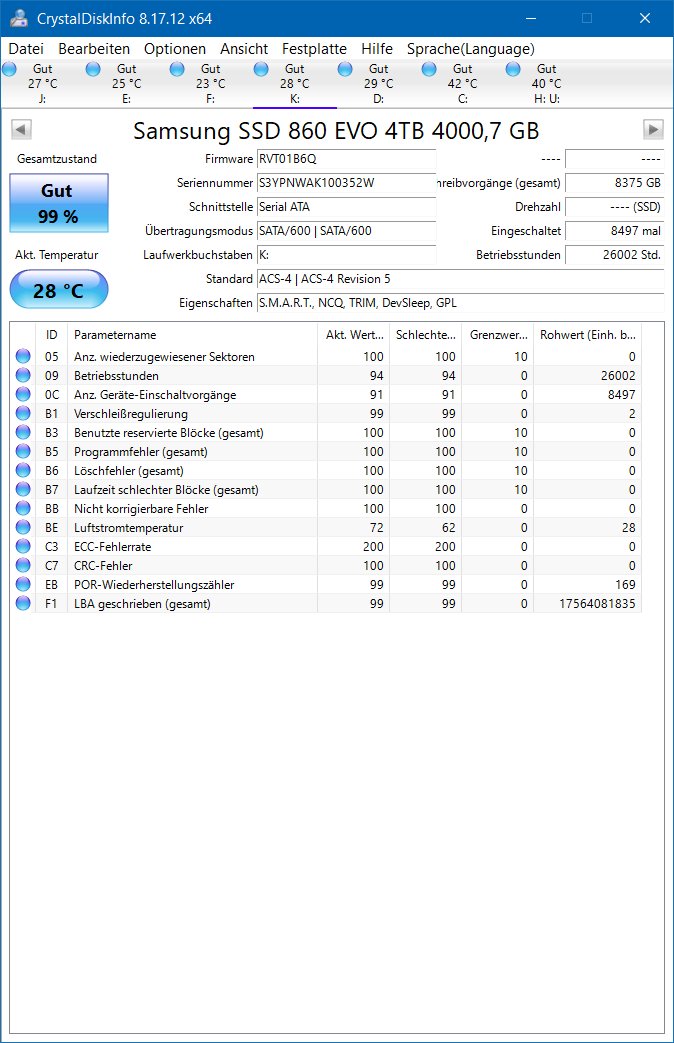This screenshot has width=674, height=1043.
Task: Click the Schnittstelle field Serial ATA
Action: [x=346, y=207]
